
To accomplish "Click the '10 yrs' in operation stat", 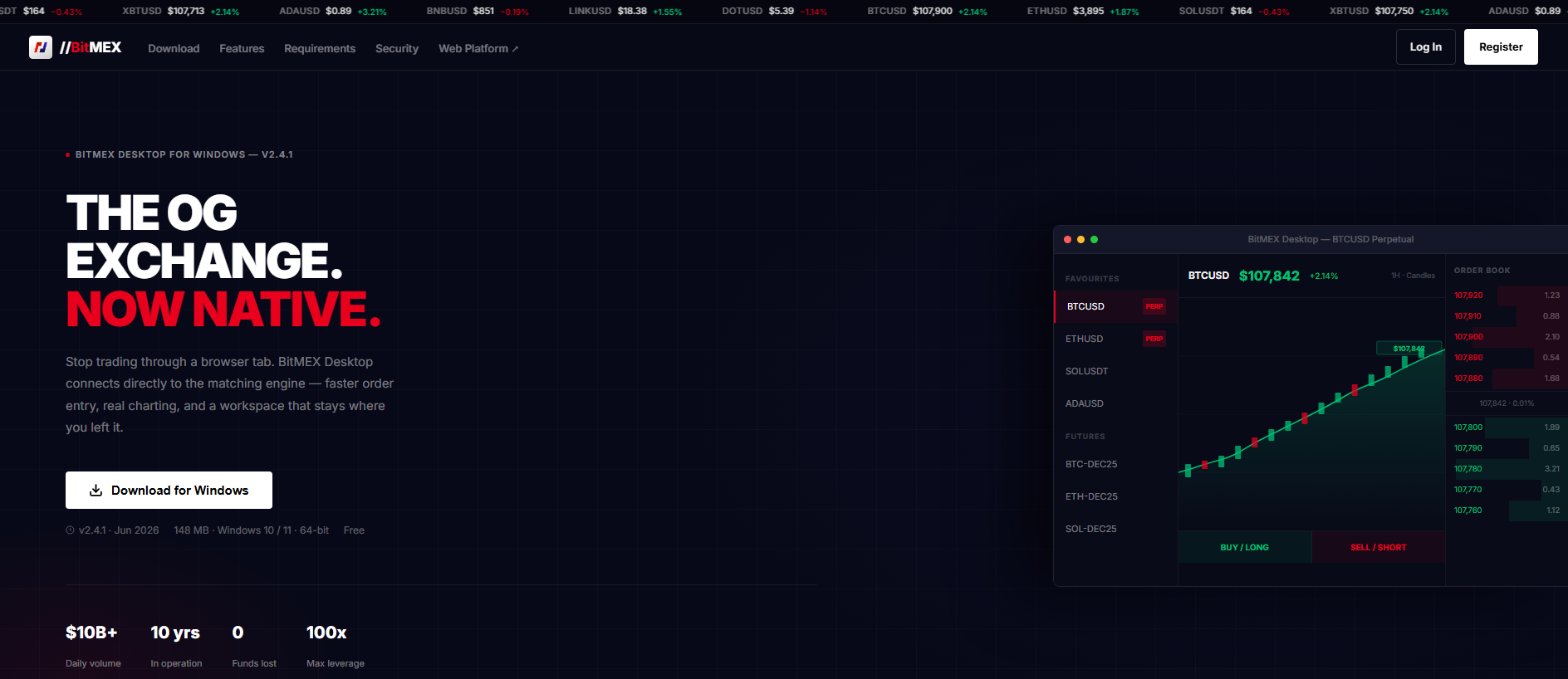I will tap(175, 633).
